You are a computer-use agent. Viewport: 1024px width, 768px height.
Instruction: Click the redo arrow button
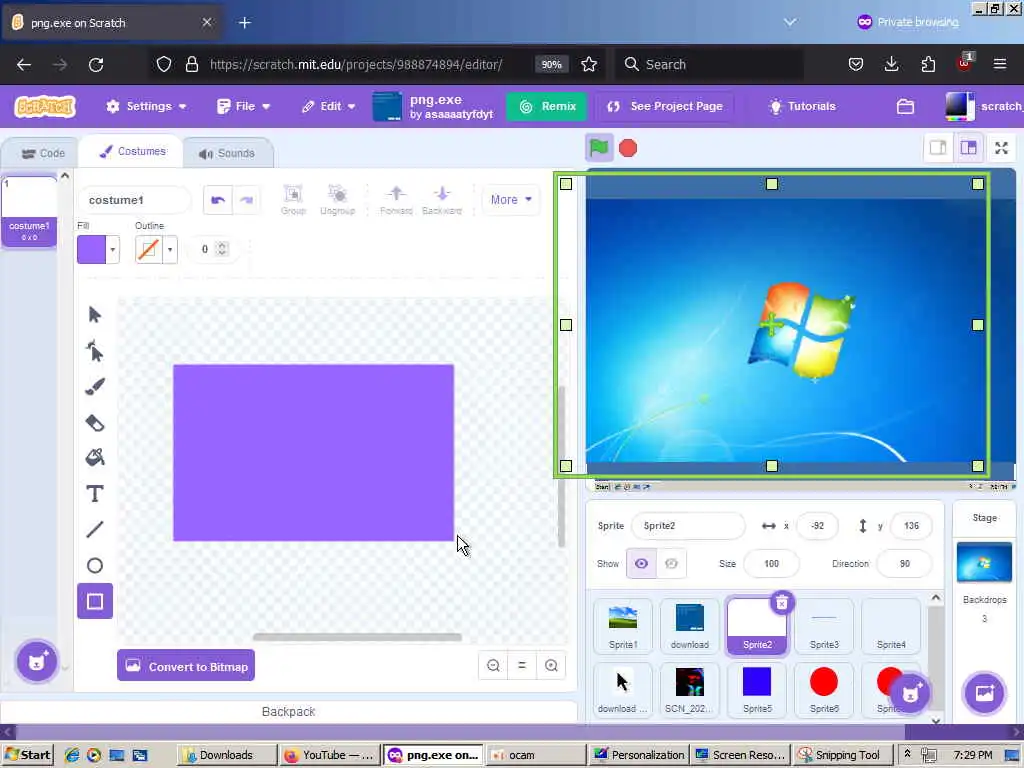(x=246, y=200)
